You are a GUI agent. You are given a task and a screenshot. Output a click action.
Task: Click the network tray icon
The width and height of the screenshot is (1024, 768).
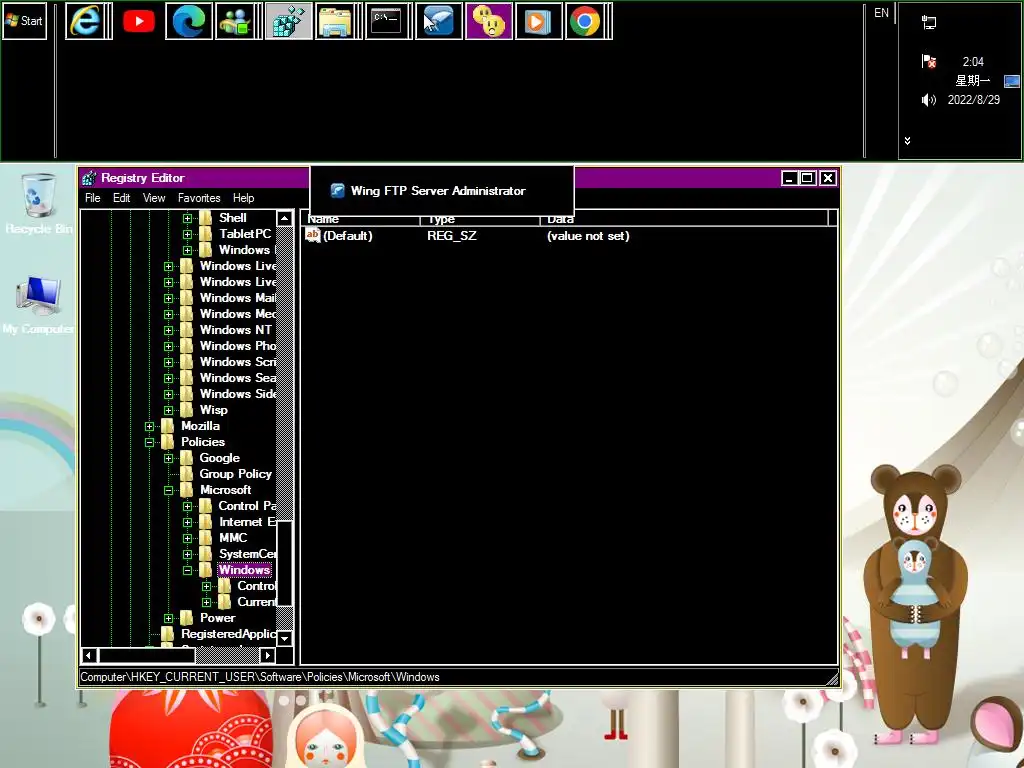929,23
